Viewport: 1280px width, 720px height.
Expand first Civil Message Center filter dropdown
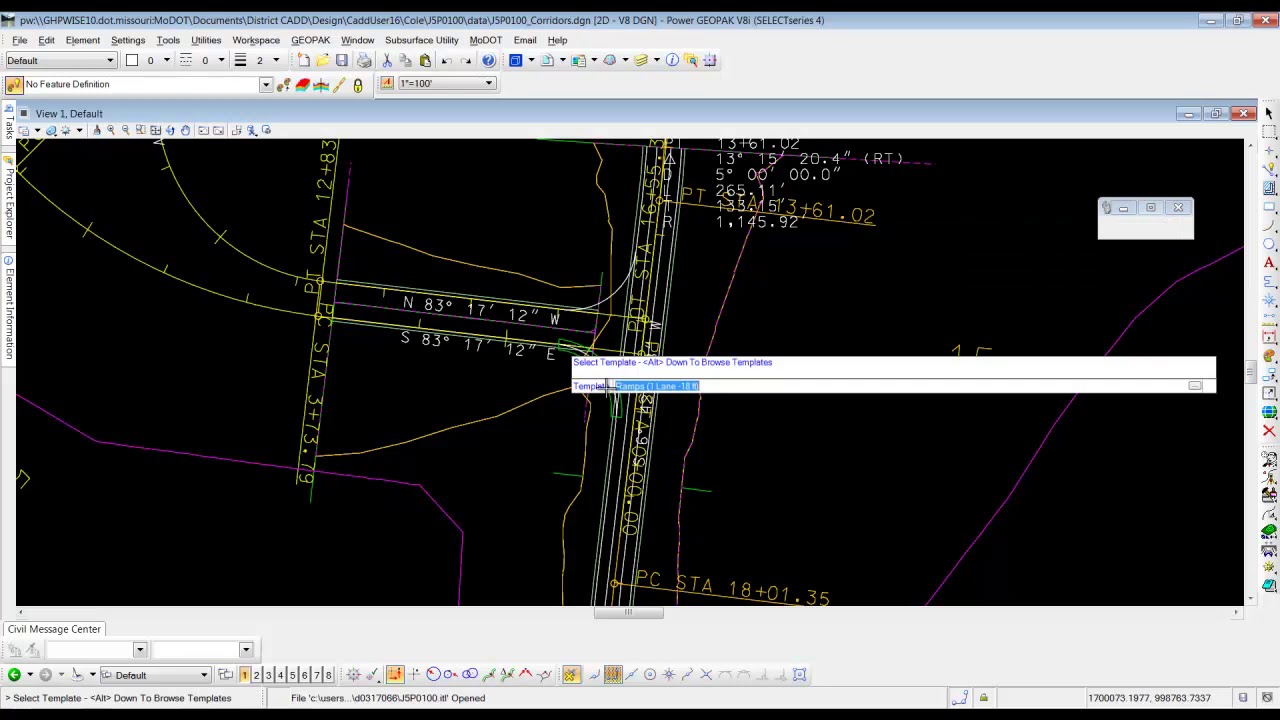pos(139,650)
